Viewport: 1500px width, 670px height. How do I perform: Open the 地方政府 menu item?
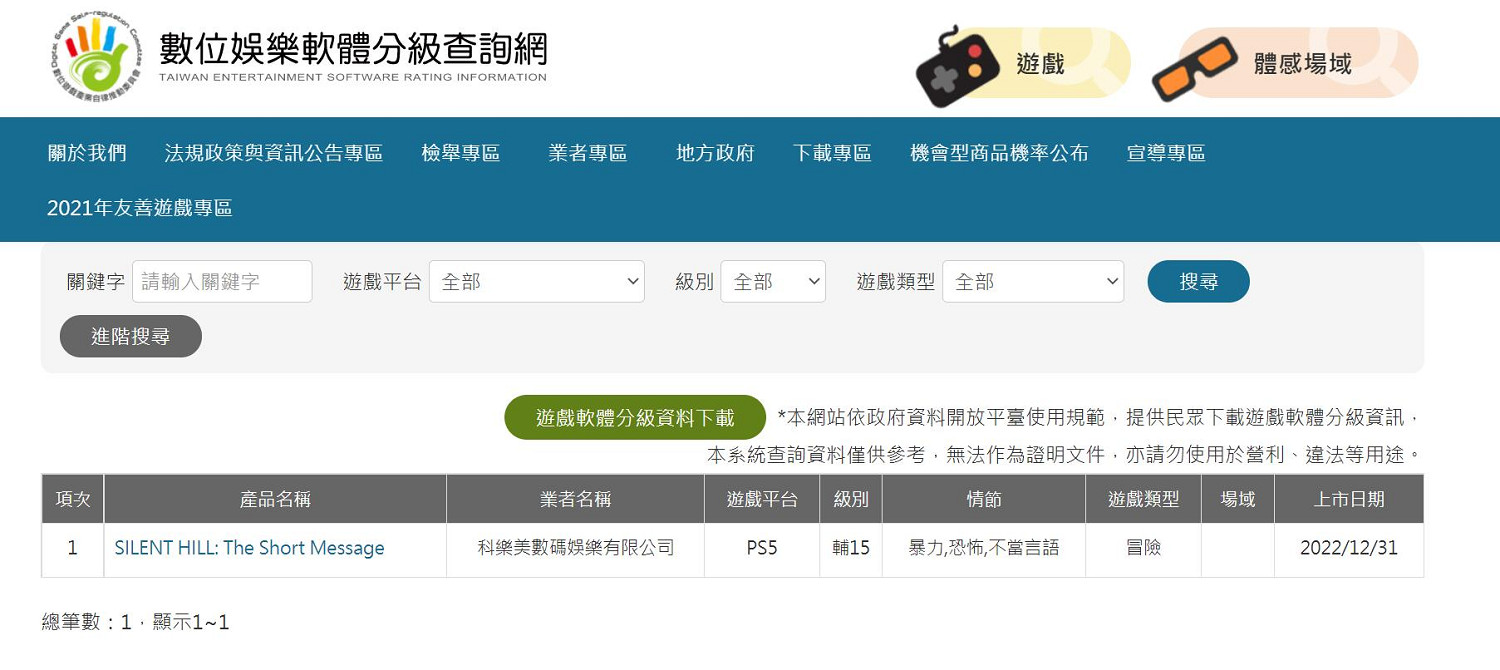pyautogui.click(x=715, y=153)
